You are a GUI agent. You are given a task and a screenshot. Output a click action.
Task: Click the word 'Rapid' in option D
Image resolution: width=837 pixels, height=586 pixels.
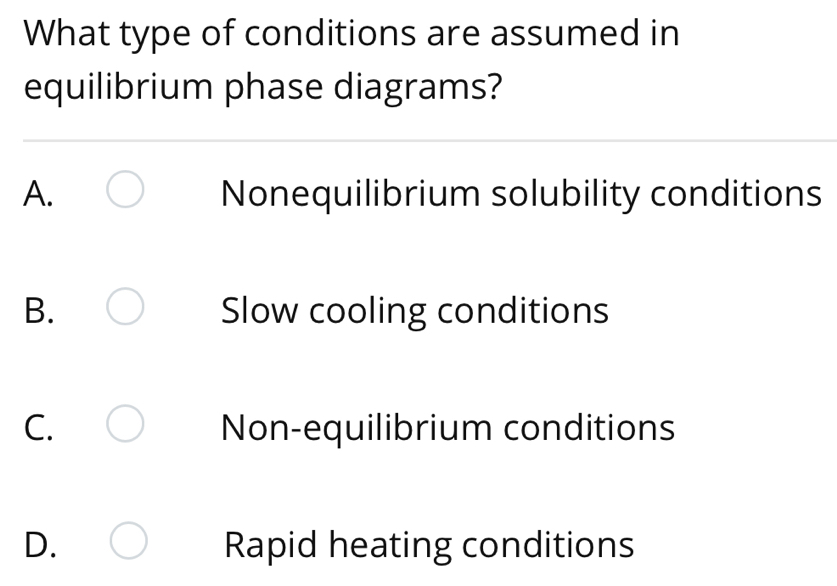271,545
